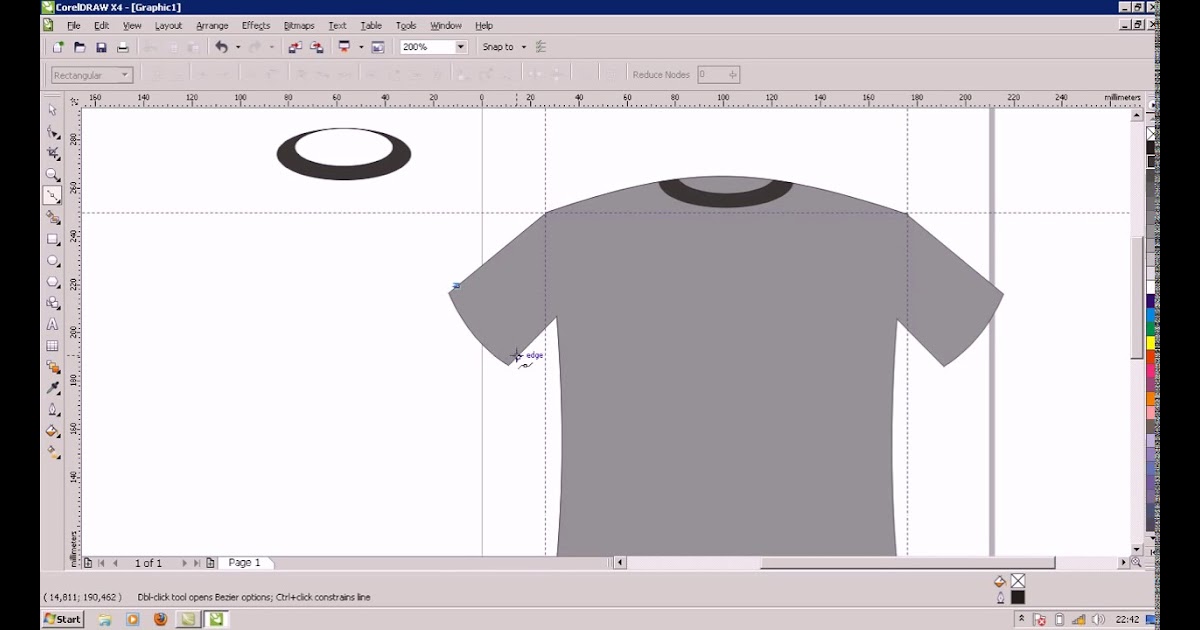1200x630 pixels.
Task: Click the CorelDRAW taskbar button
Action: (216, 619)
